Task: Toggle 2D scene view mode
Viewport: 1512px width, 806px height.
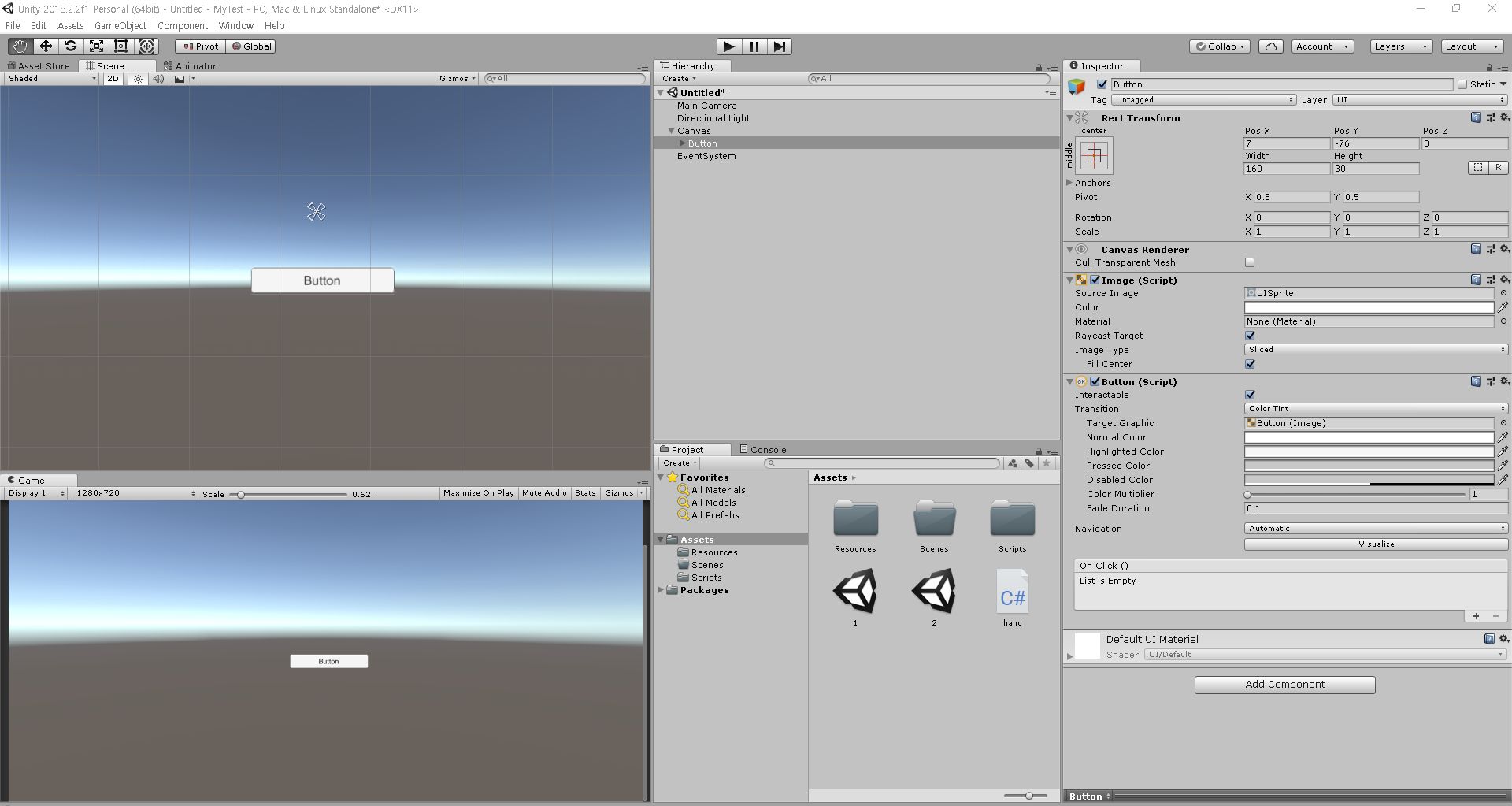Action: click(x=113, y=79)
